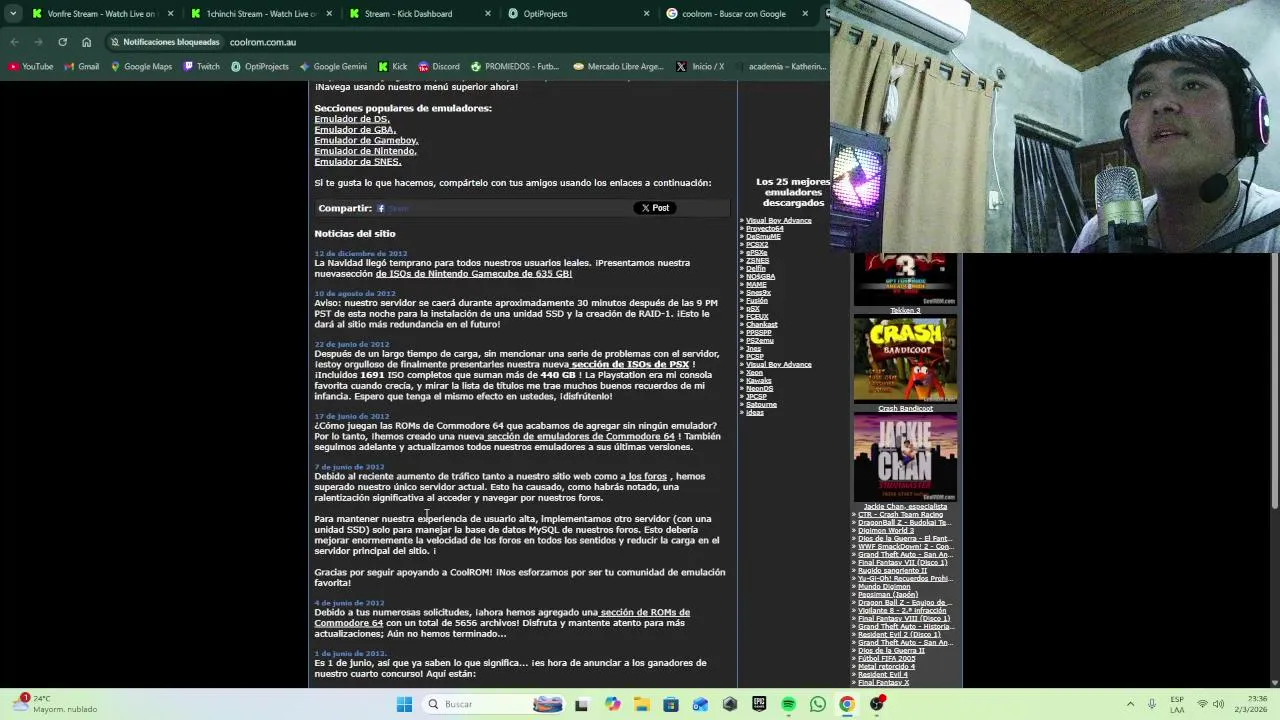Open Proyecto64 emulator link
The height and width of the screenshot is (720, 1280).
pyautogui.click(x=765, y=229)
